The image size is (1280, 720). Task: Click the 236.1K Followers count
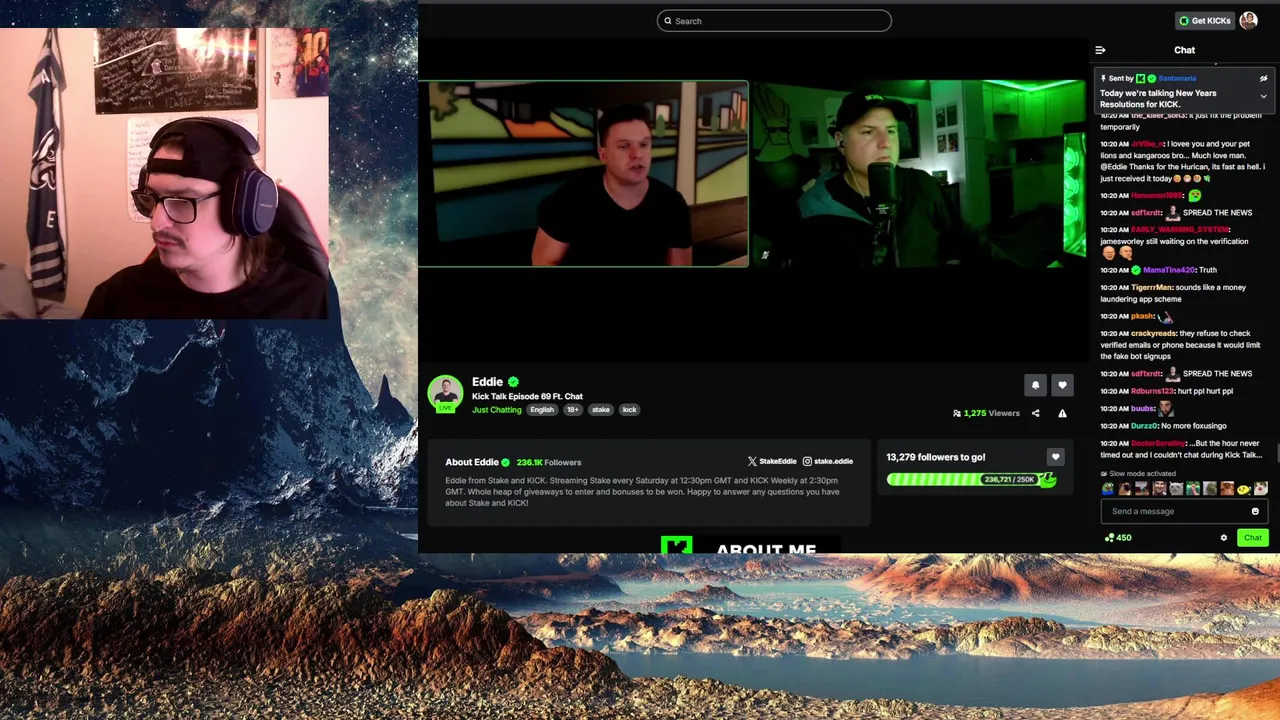click(x=548, y=462)
